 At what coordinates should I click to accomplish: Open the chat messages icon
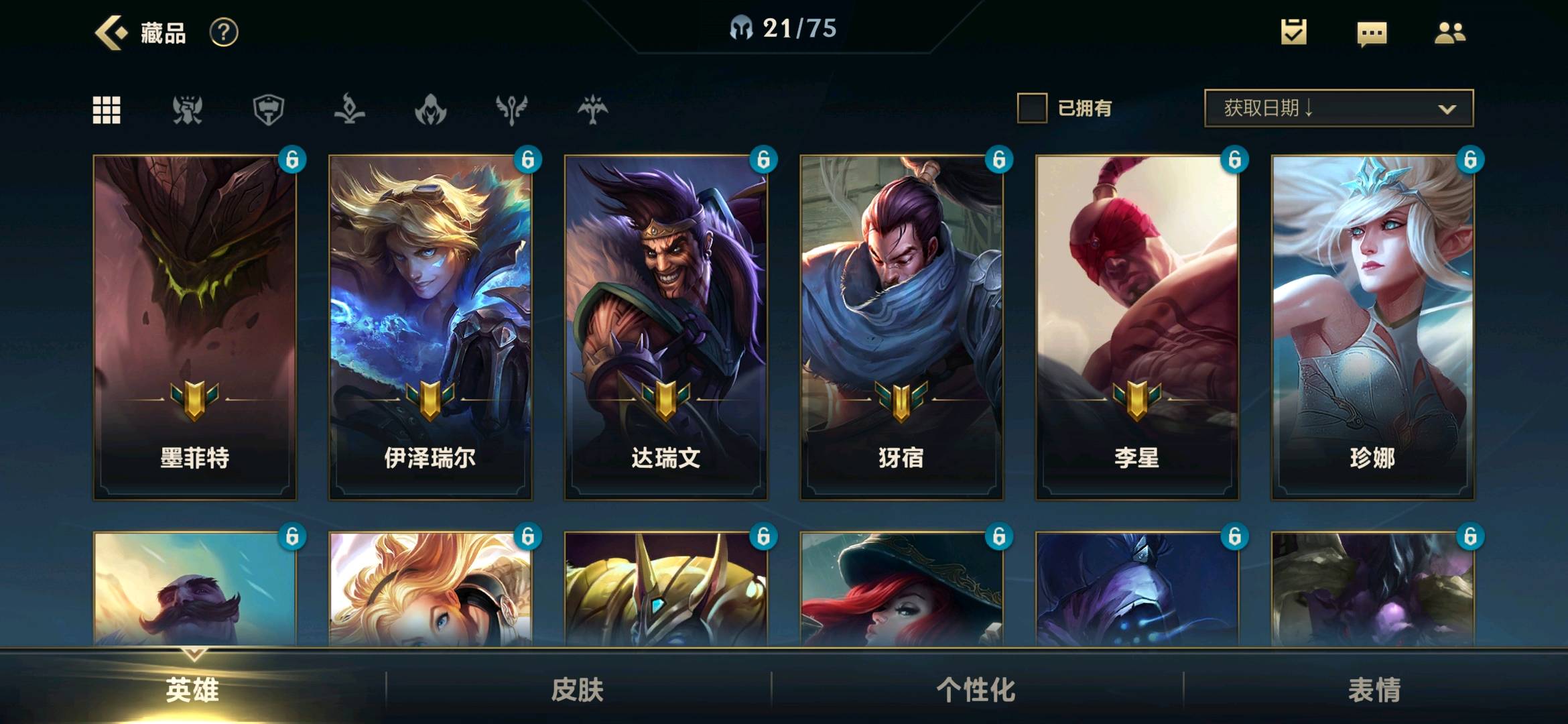click(1372, 34)
